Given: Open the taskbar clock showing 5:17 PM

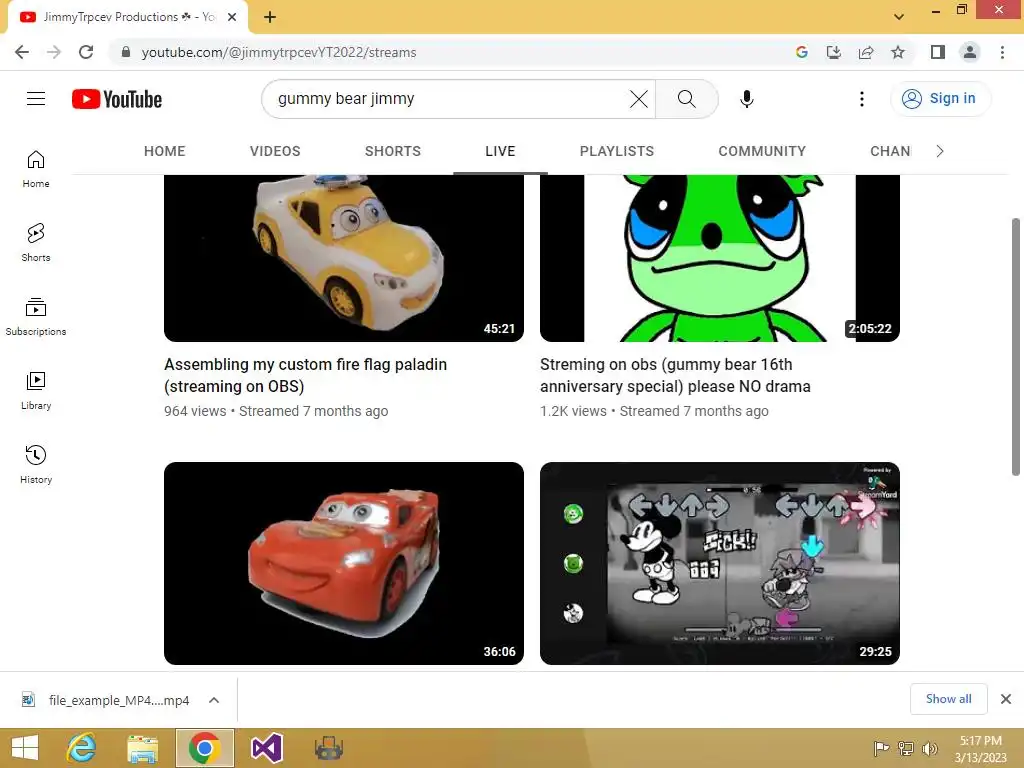Looking at the screenshot, I should (980, 749).
